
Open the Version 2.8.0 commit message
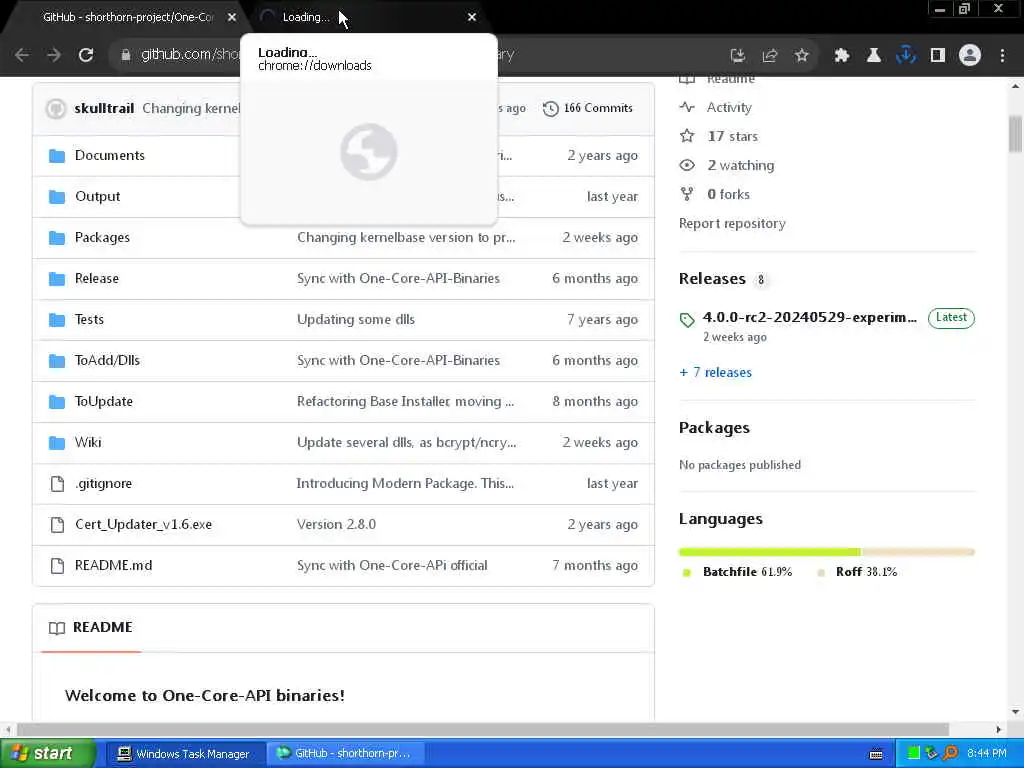pos(336,524)
